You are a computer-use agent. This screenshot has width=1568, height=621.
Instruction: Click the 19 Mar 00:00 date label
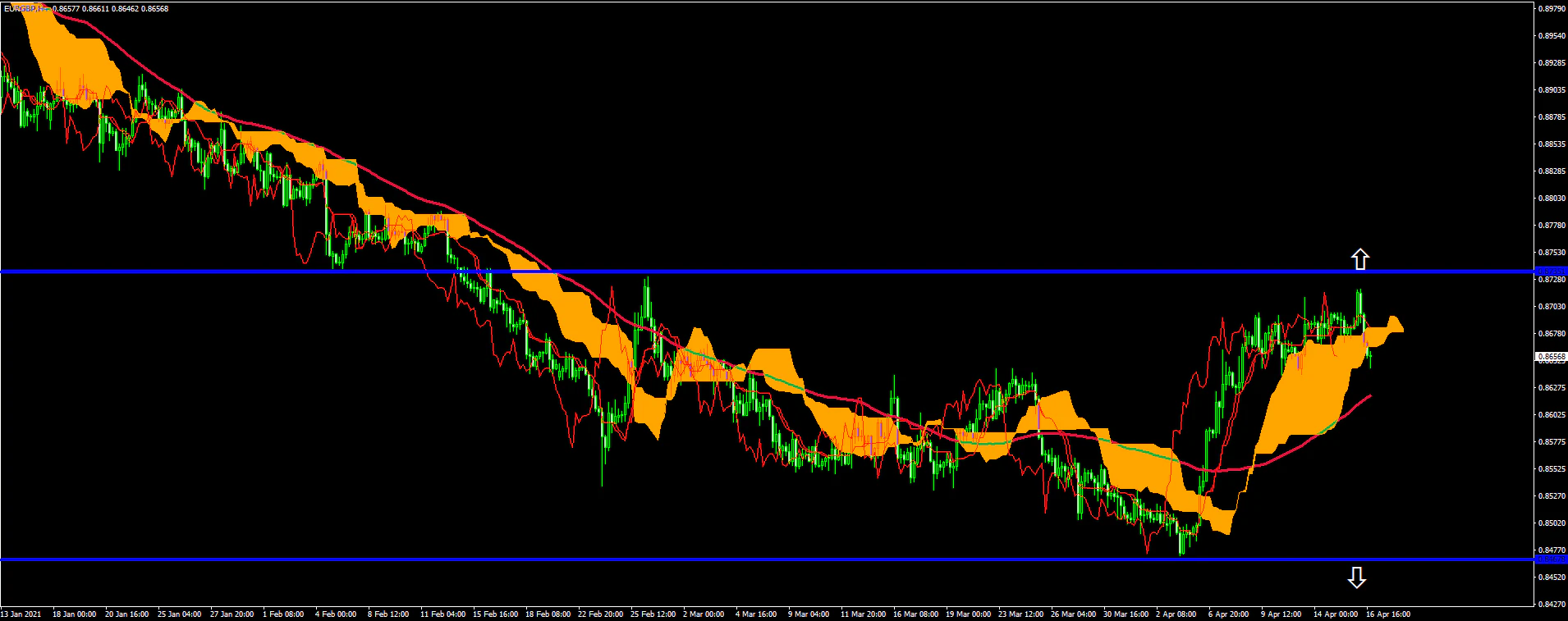pyautogui.click(x=969, y=614)
